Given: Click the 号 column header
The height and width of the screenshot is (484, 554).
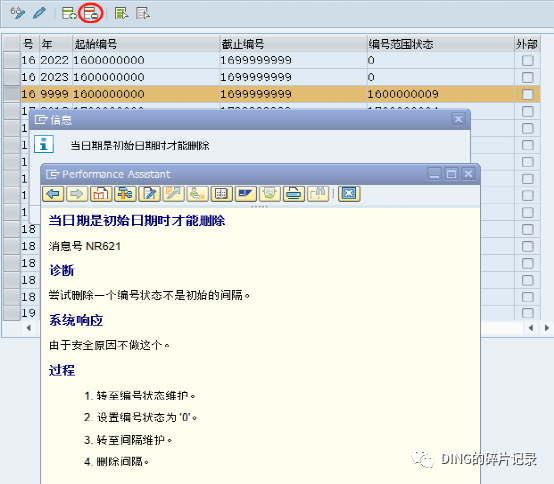Looking at the screenshot, I should tap(30, 43).
